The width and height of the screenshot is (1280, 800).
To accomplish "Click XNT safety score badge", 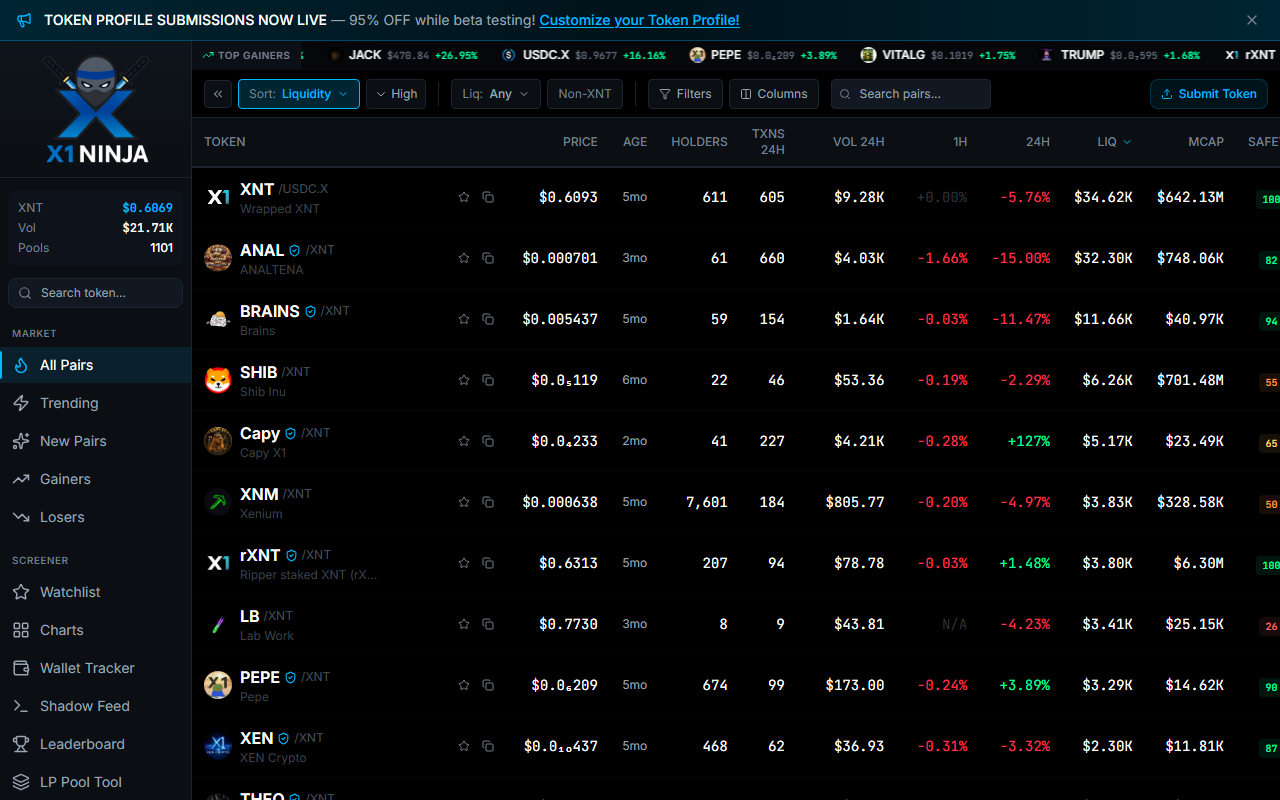I will (x=1269, y=199).
